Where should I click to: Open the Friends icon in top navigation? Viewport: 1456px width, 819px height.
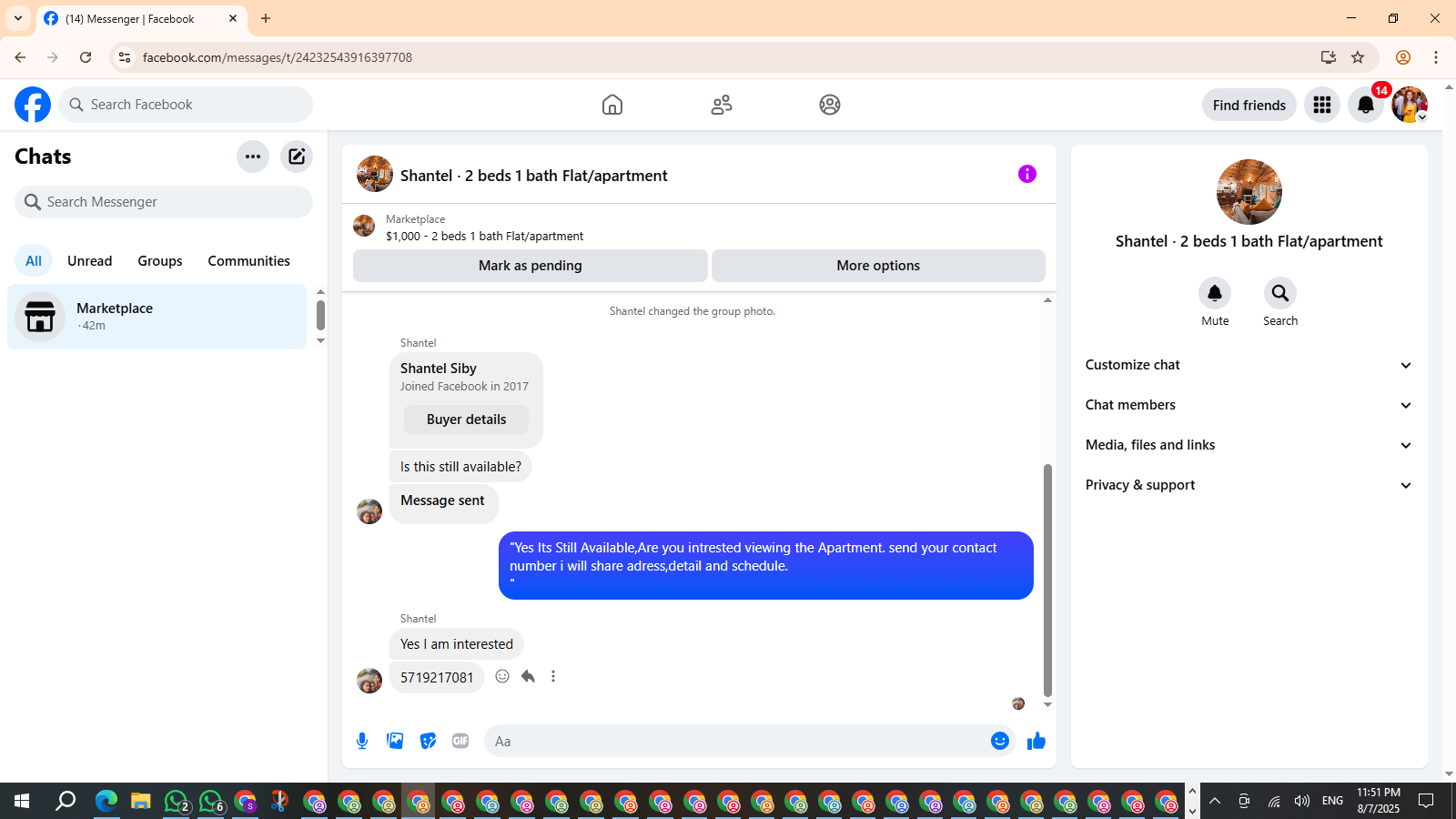(x=722, y=105)
